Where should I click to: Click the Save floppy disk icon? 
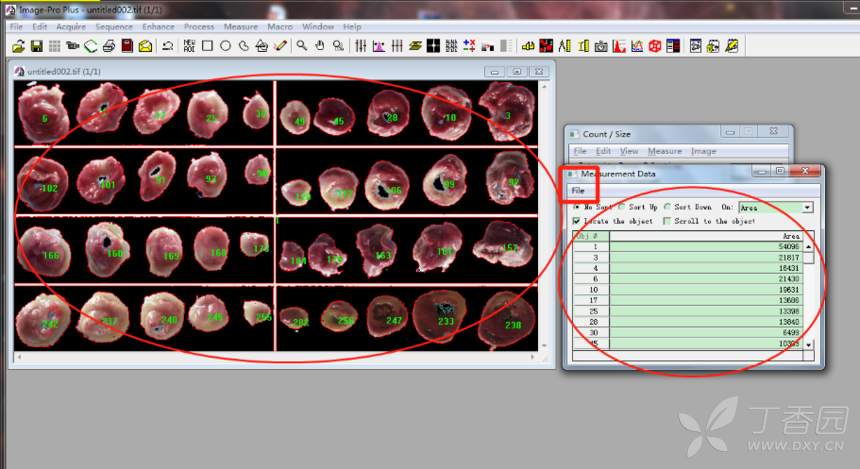pos(36,46)
